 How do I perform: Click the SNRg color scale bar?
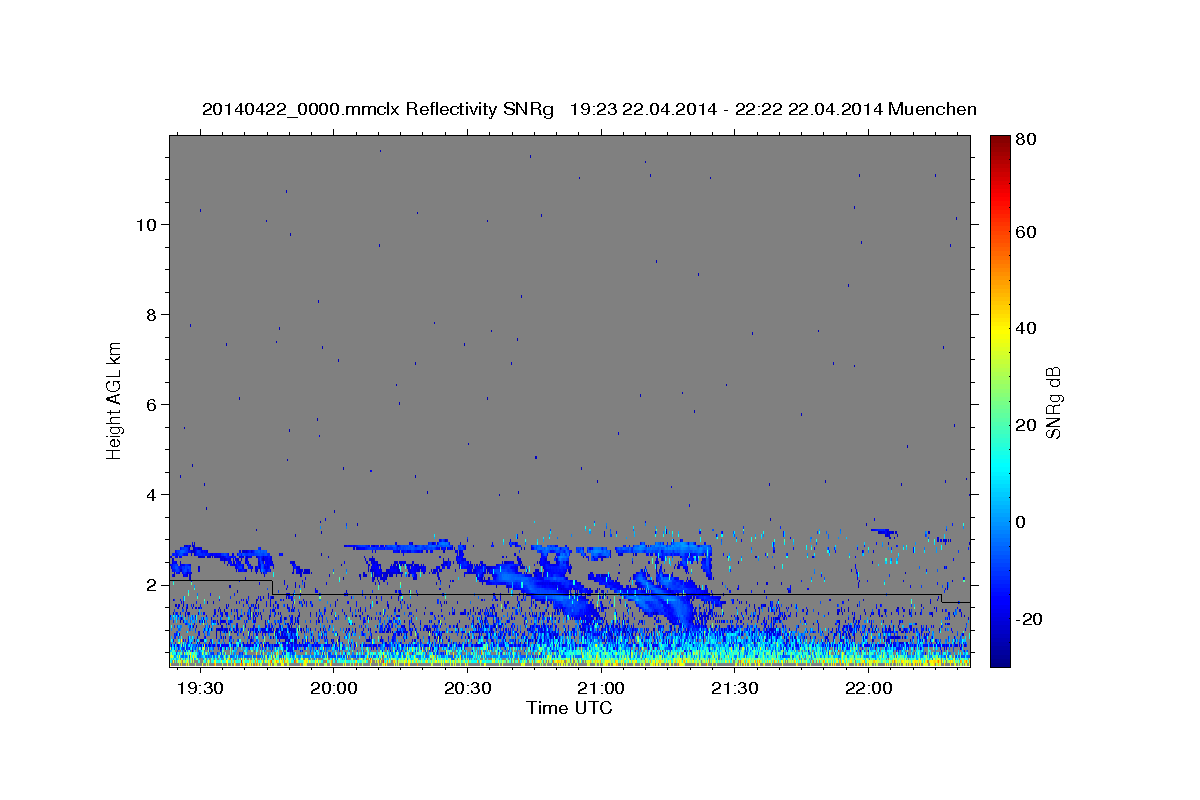click(1000, 400)
